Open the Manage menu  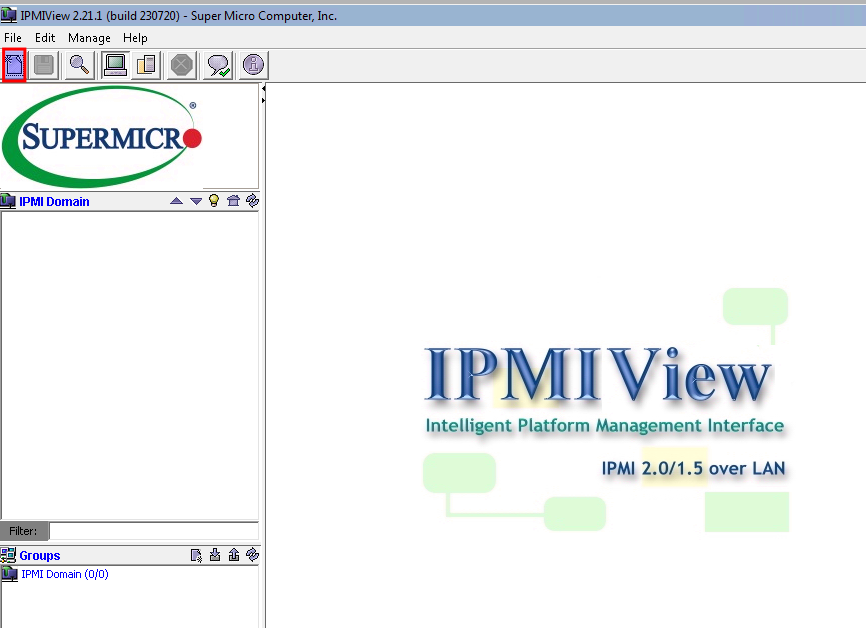pyautogui.click(x=89, y=38)
